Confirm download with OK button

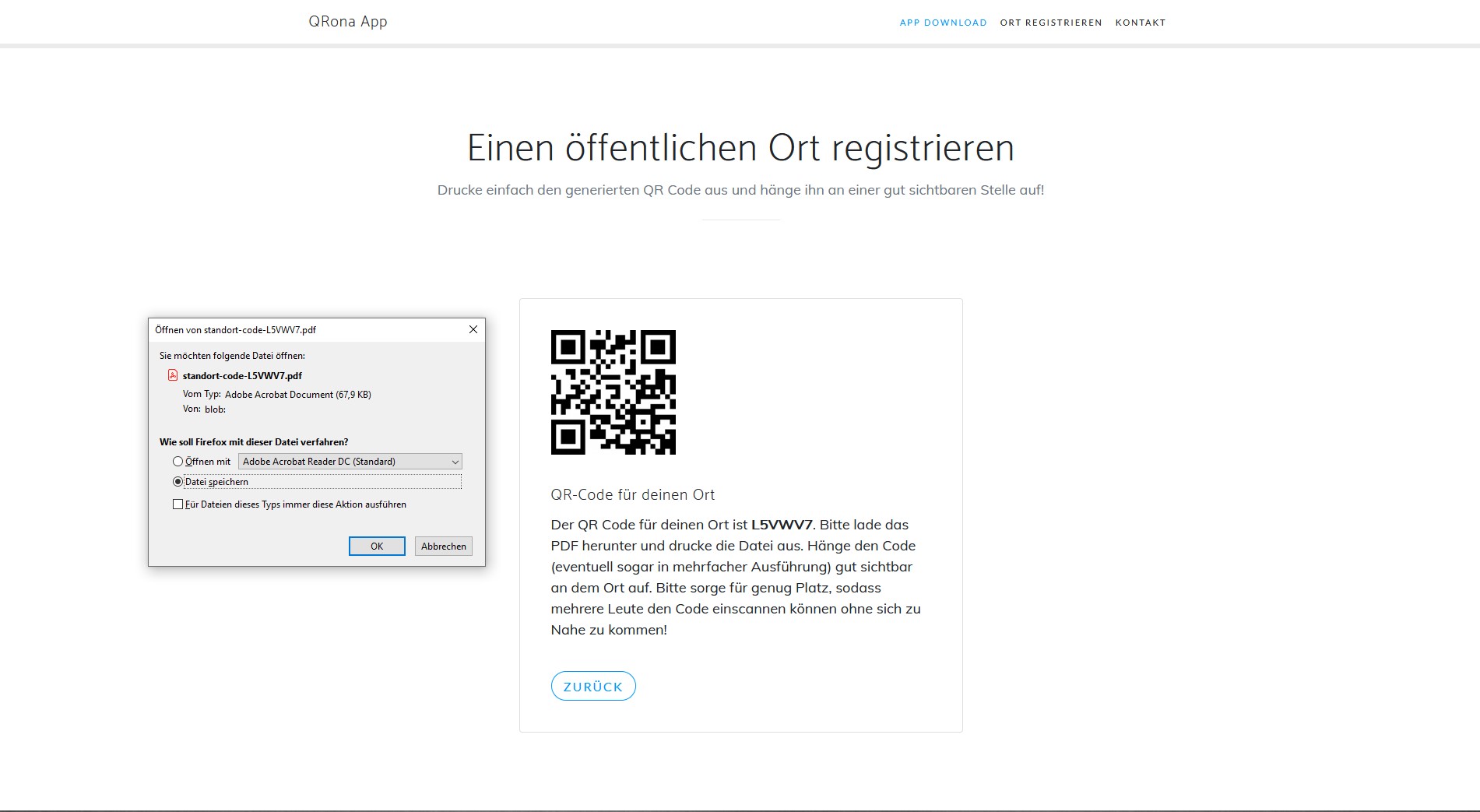tap(377, 546)
